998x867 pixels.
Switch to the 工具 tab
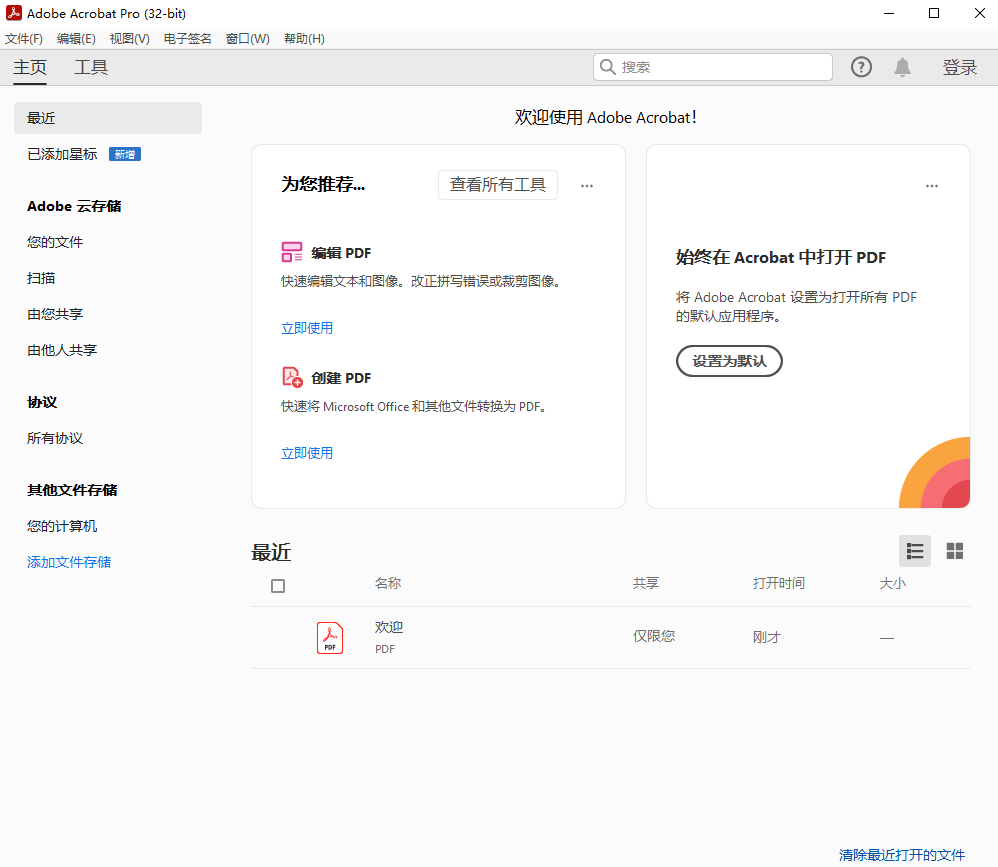(x=91, y=67)
